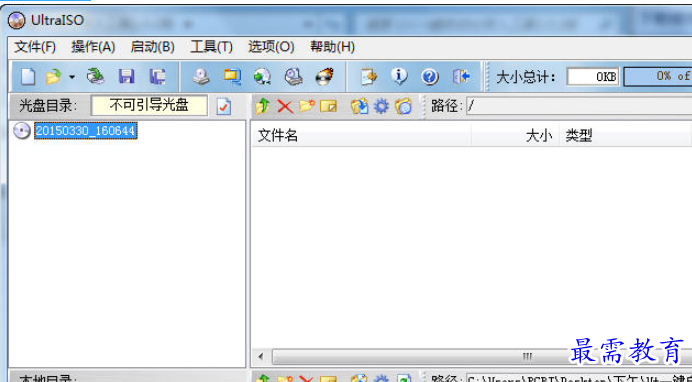692x382 pixels.
Task: Exit UltraISO using the door icon
Action: pos(461,77)
